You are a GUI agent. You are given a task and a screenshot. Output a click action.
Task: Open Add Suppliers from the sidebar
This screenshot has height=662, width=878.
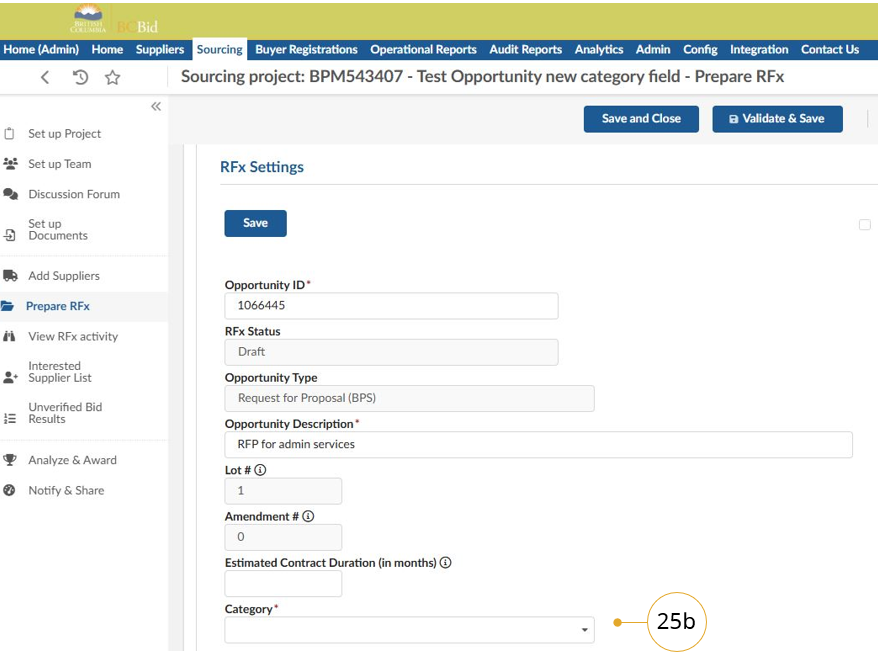[63, 276]
